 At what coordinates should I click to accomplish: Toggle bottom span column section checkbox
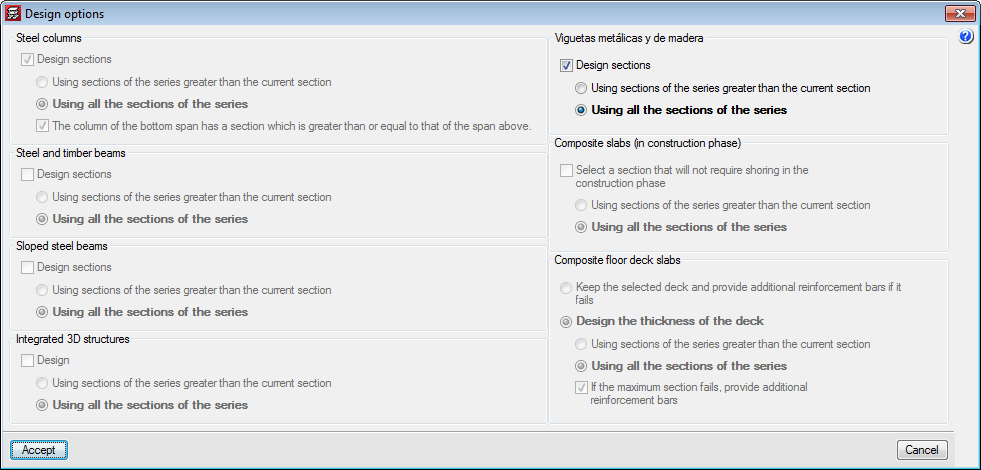click(42, 126)
